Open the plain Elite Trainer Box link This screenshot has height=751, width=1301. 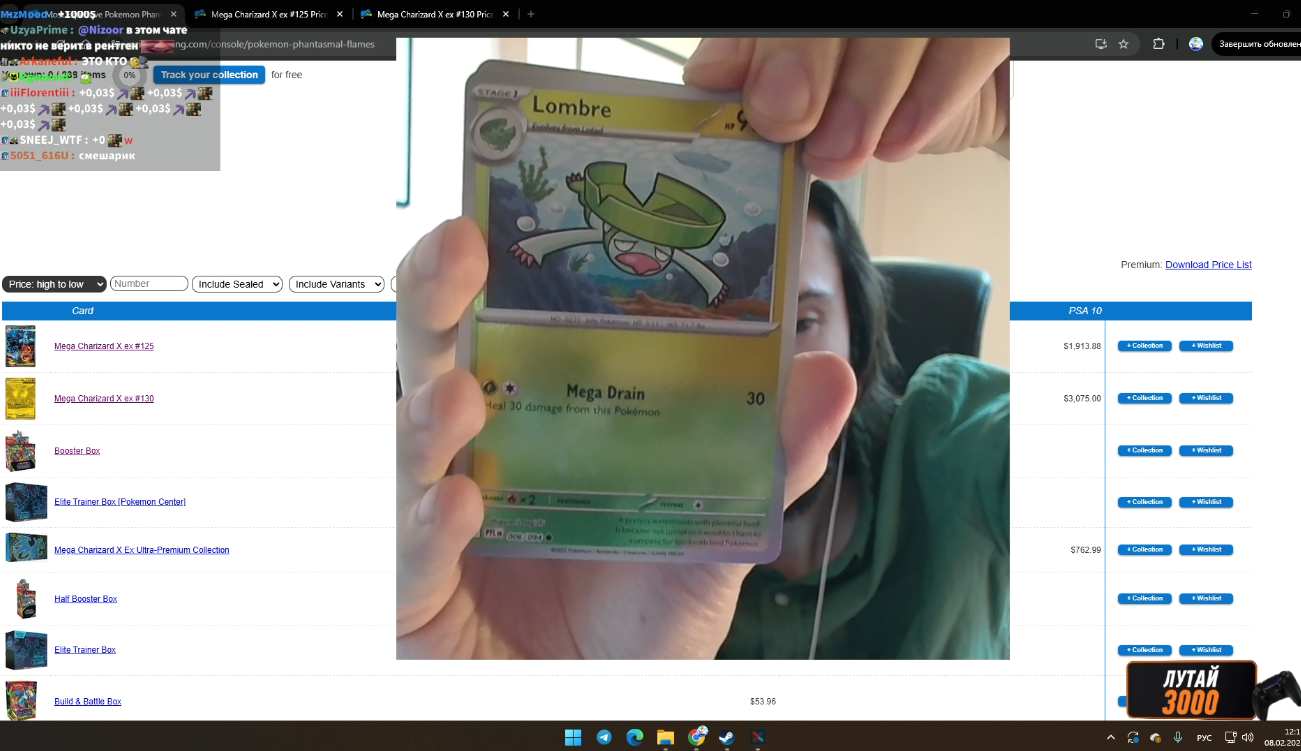click(85, 650)
